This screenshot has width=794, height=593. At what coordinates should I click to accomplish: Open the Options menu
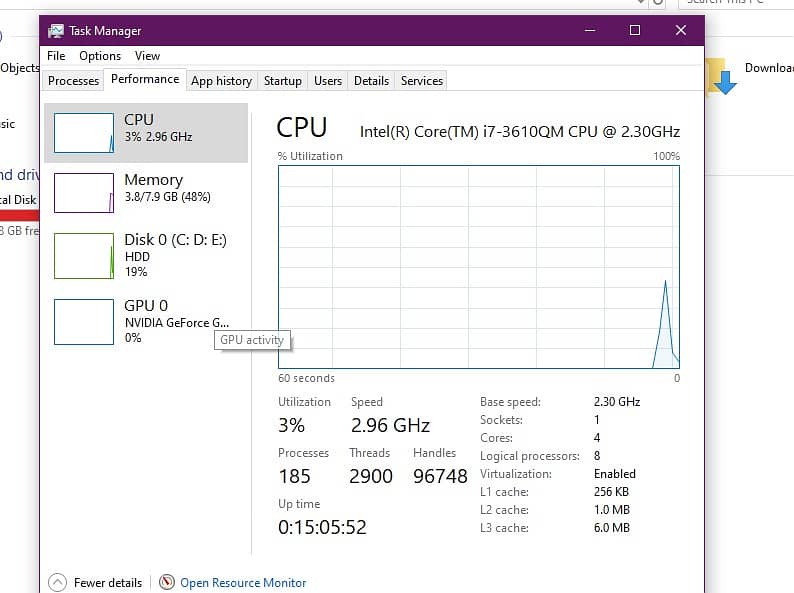(100, 56)
